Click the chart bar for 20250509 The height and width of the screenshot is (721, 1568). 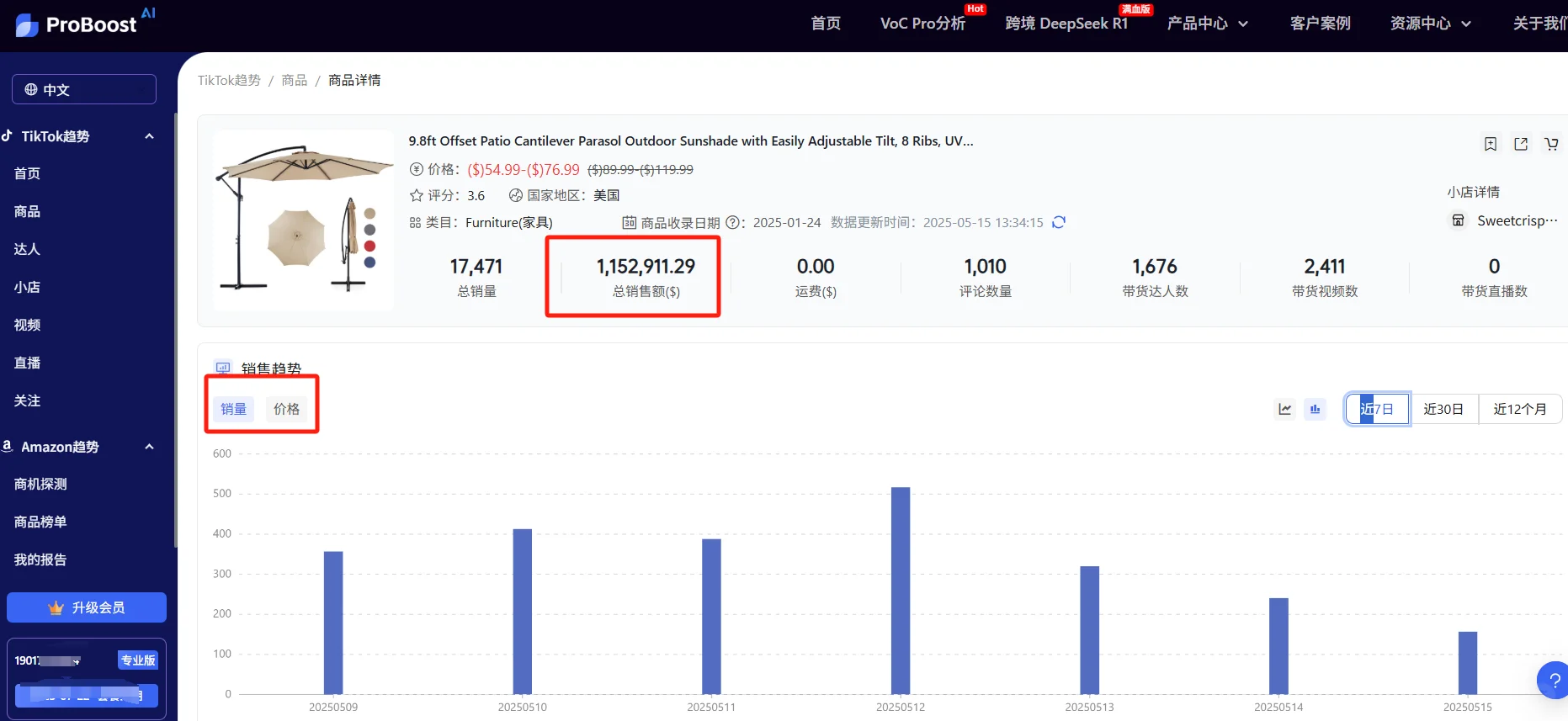(333, 623)
